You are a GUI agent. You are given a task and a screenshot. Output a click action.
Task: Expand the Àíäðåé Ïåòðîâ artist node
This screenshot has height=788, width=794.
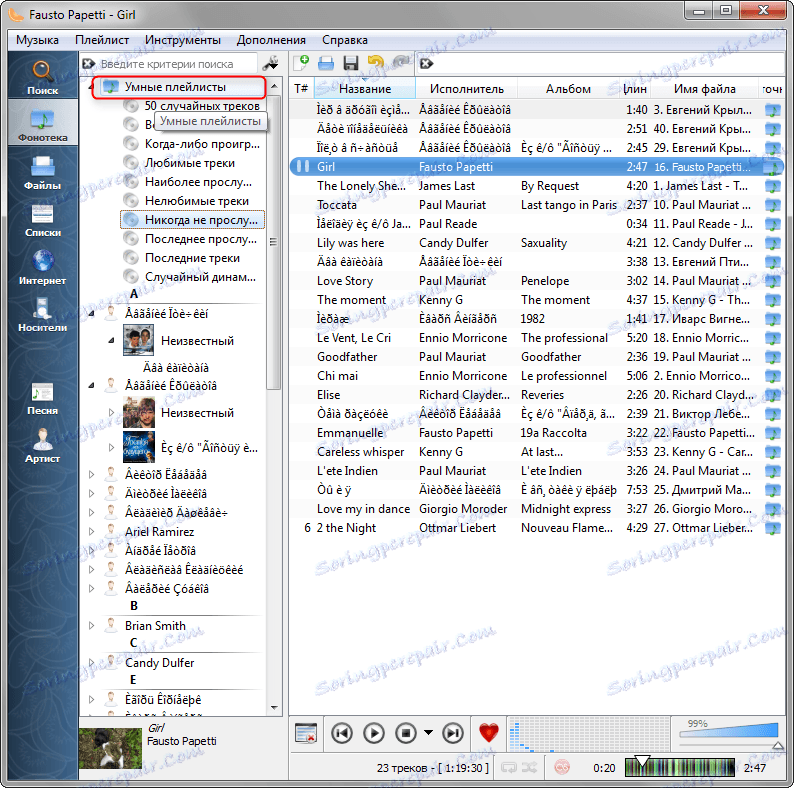[x=92, y=550]
